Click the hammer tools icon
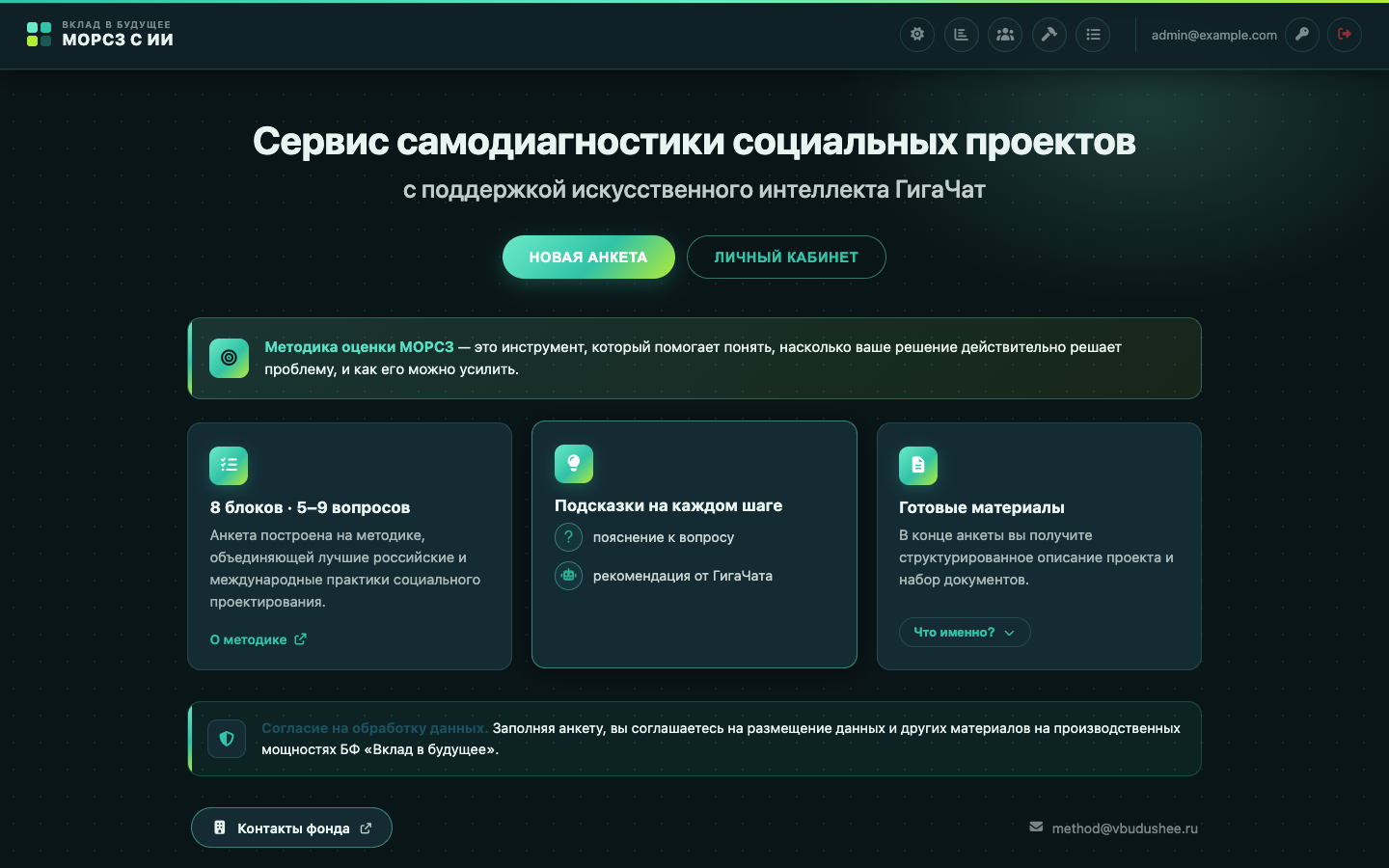This screenshot has width=1389, height=868. (x=1049, y=35)
